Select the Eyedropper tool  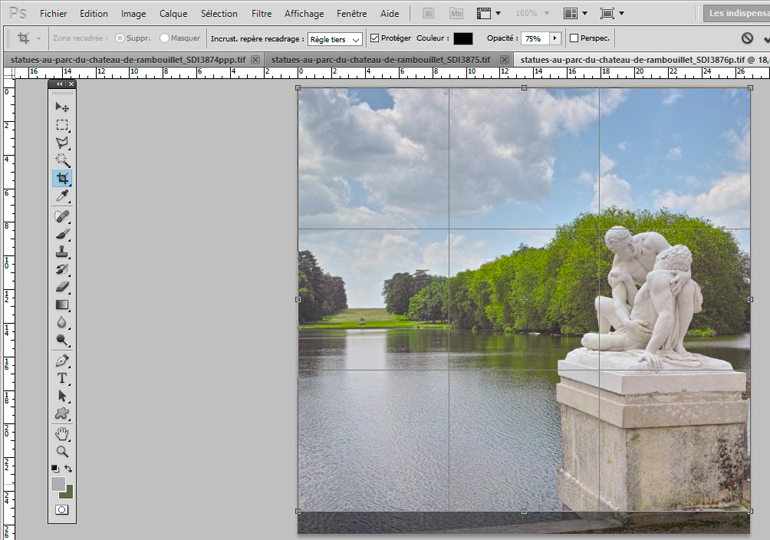(x=62, y=196)
